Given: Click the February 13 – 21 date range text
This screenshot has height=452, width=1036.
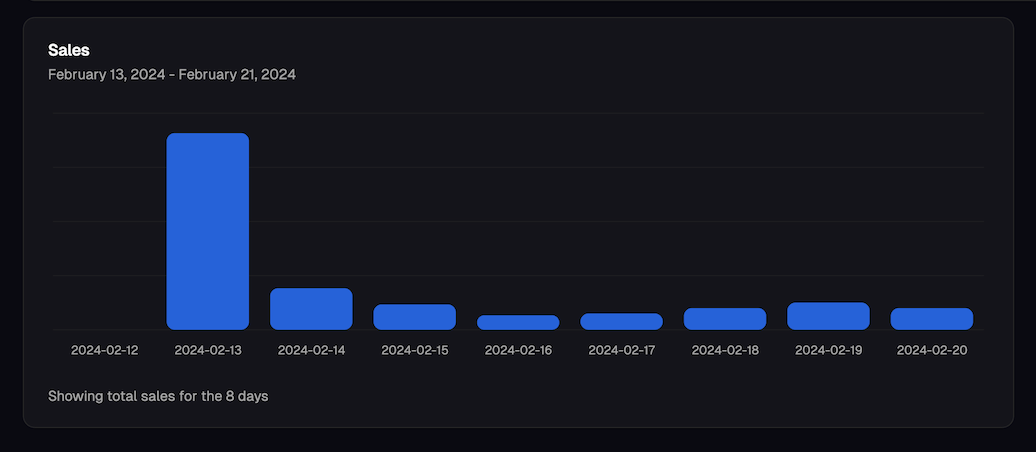Looking at the screenshot, I should 171,74.
